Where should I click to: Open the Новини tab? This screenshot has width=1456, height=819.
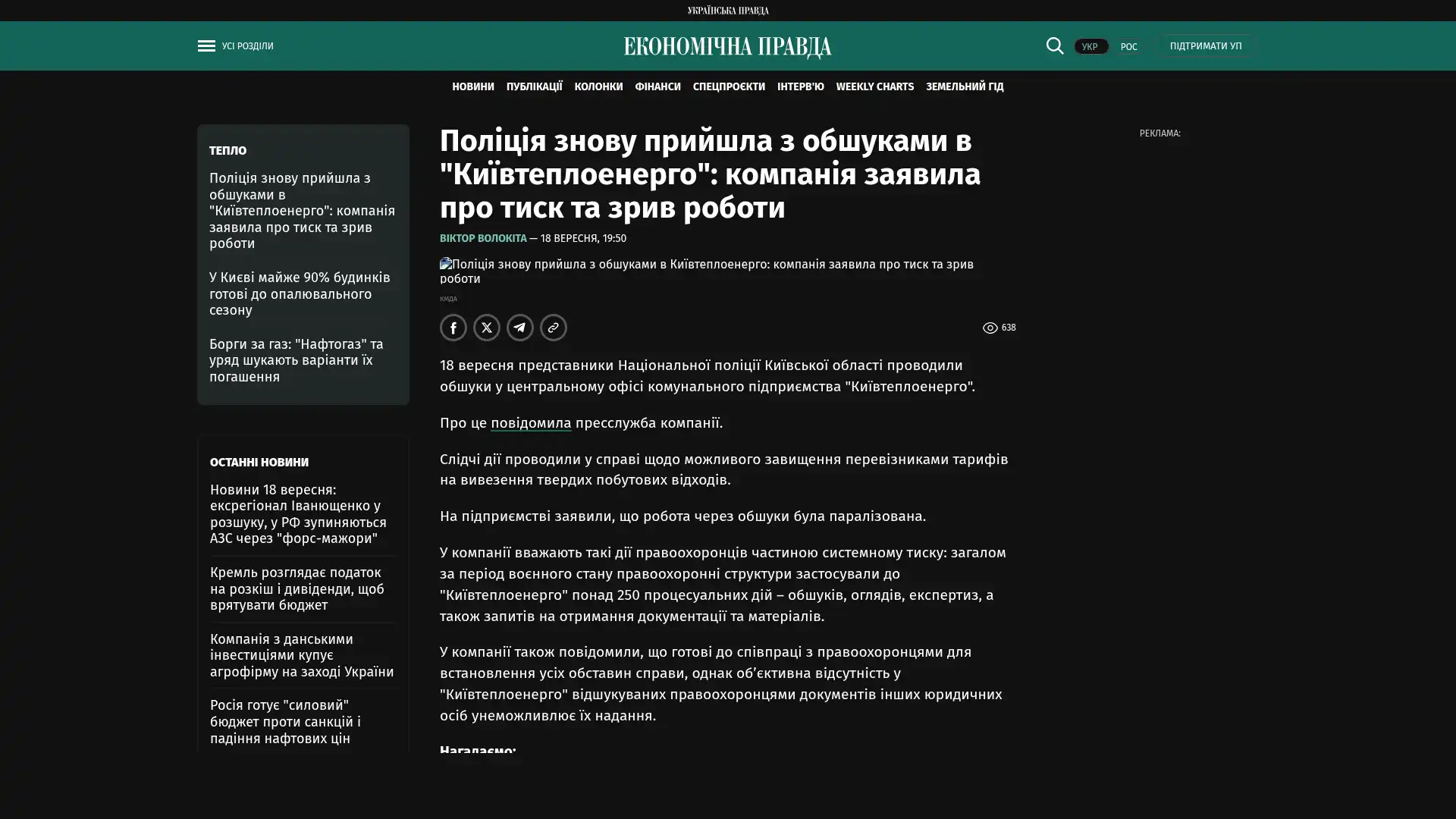click(472, 86)
